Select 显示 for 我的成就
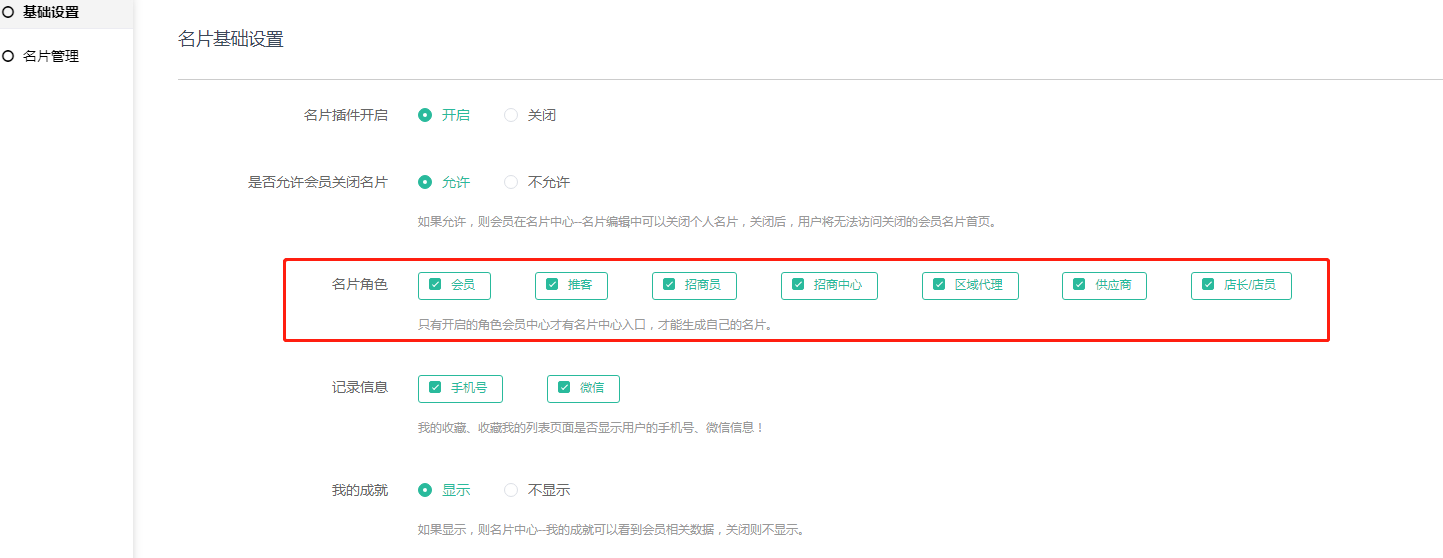 tap(425, 490)
